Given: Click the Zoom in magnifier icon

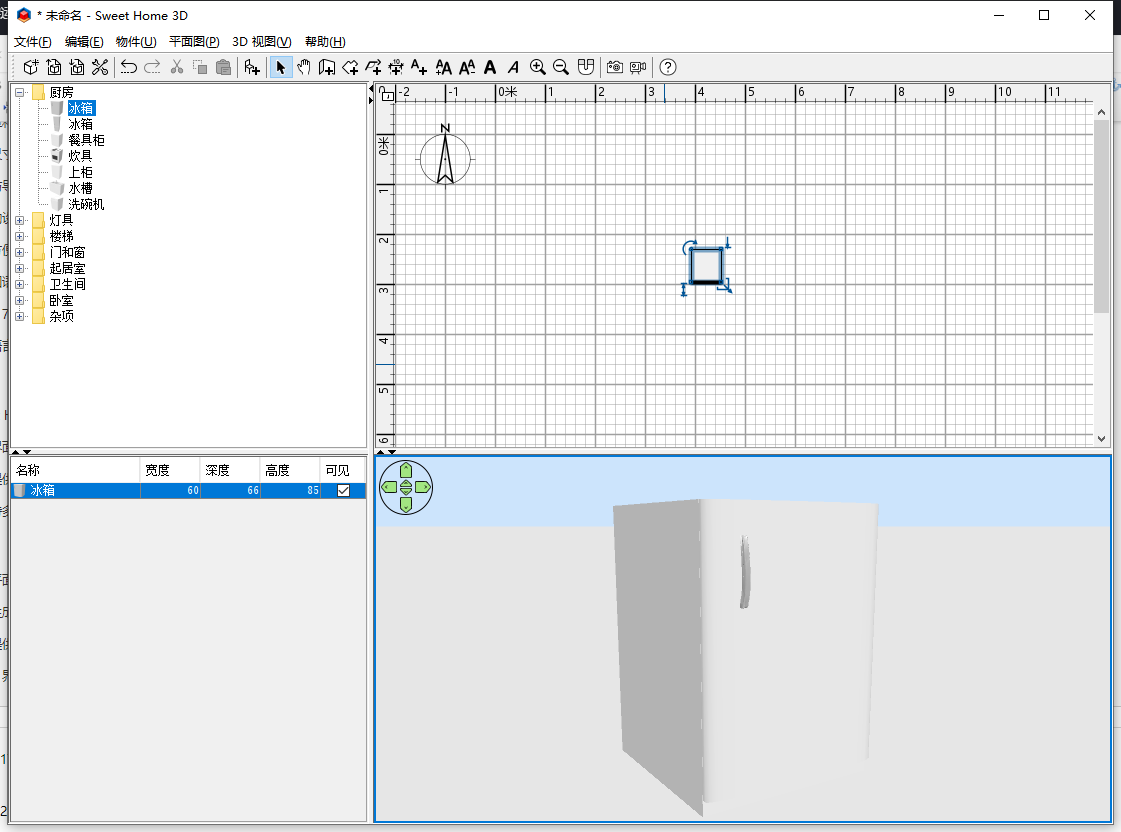Looking at the screenshot, I should 538,67.
